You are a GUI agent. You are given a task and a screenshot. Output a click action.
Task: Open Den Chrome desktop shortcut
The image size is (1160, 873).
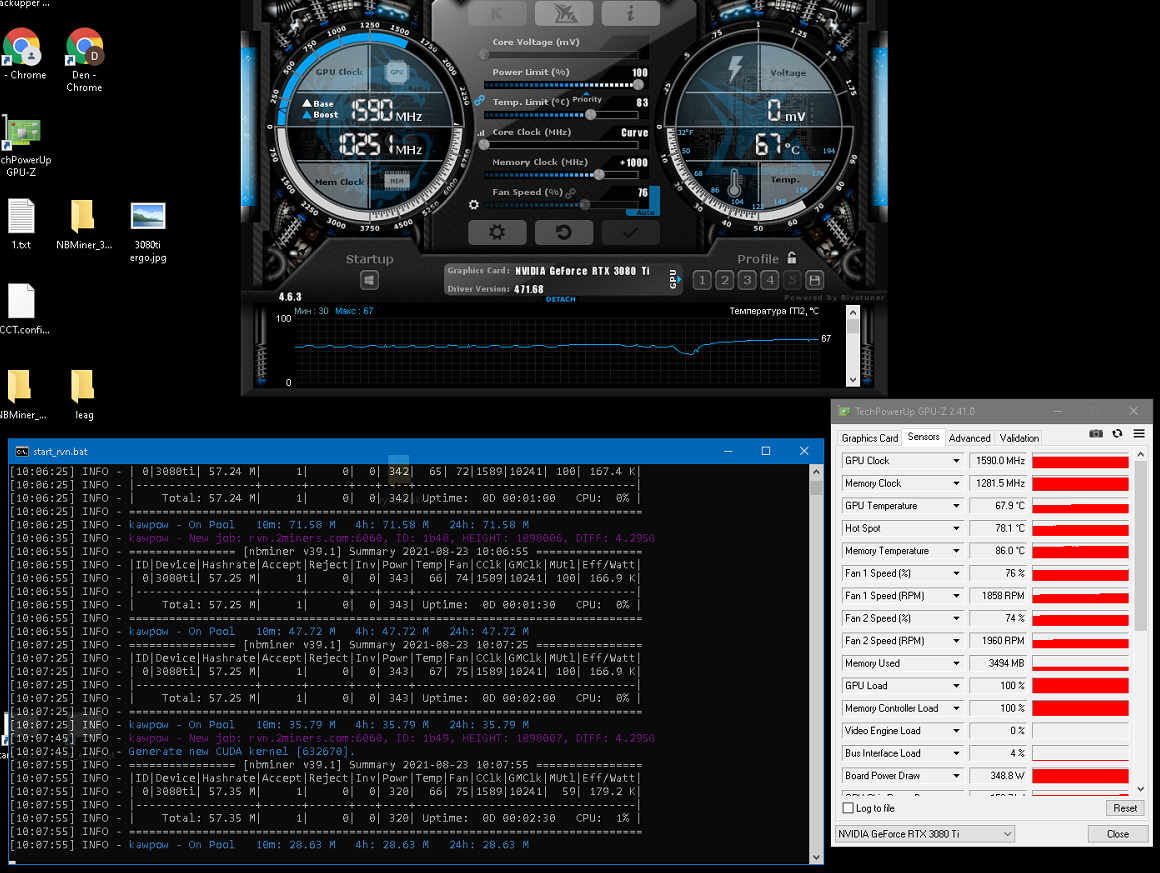tap(84, 60)
